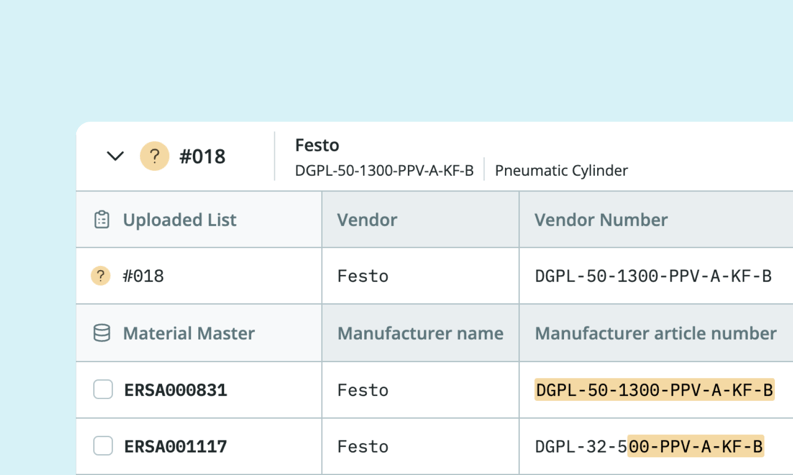Select the #018 header title
Viewport: 793px width, 475px height.
click(202, 156)
